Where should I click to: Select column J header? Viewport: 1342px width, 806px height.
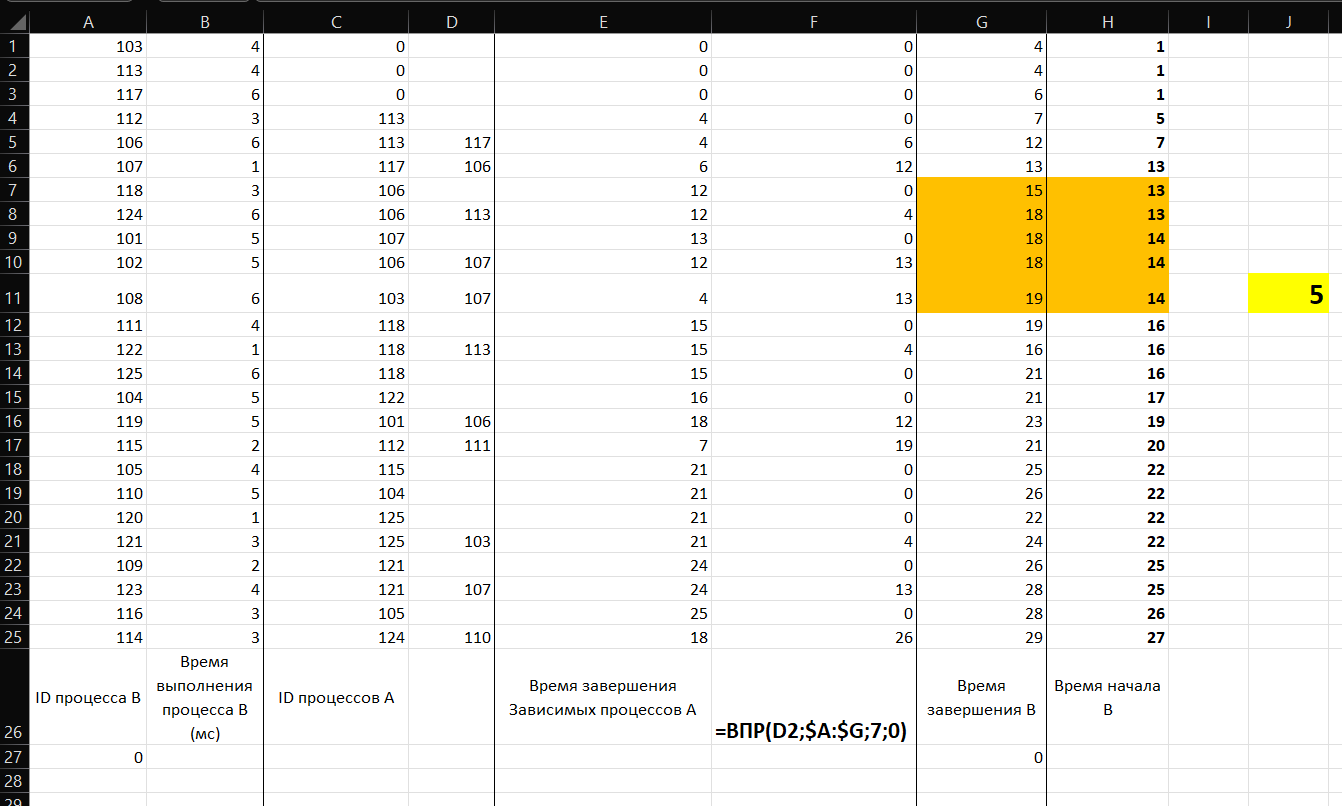(x=1288, y=23)
